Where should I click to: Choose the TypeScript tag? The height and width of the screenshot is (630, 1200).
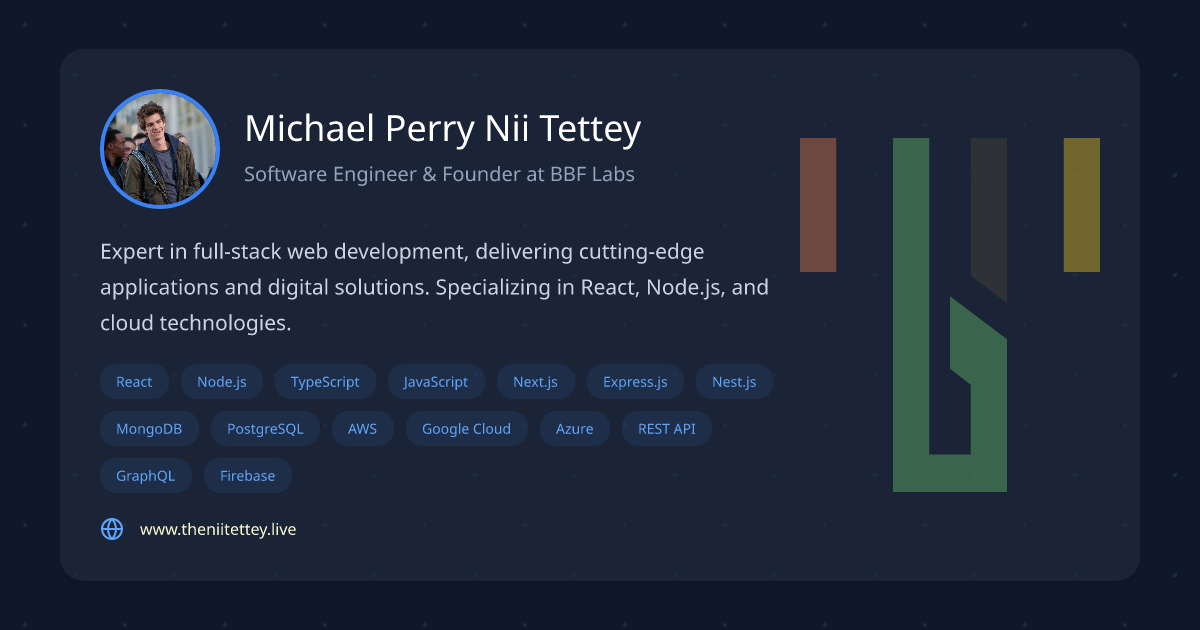[x=325, y=382]
